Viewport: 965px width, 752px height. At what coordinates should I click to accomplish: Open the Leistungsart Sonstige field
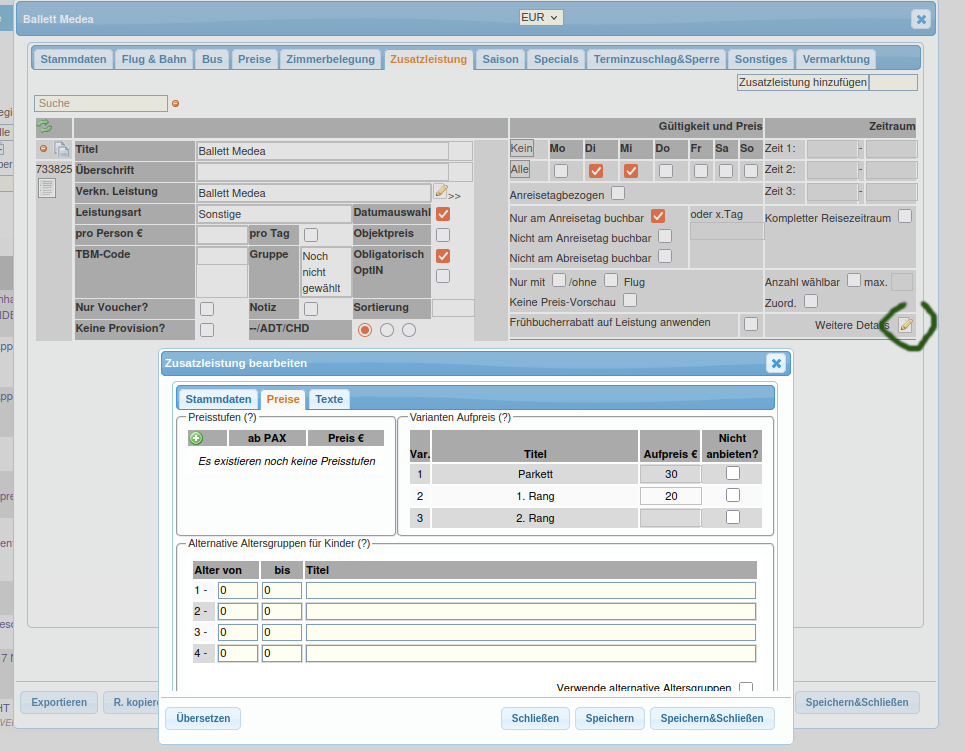tap(272, 213)
